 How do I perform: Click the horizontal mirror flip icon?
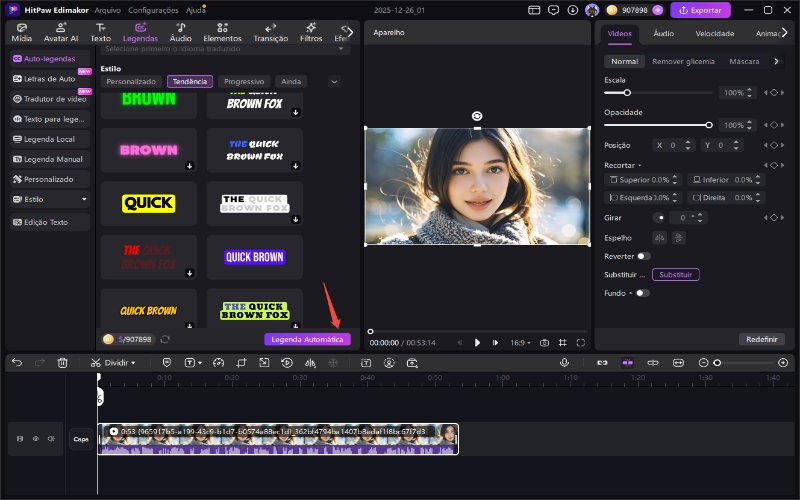click(x=659, y=237)
